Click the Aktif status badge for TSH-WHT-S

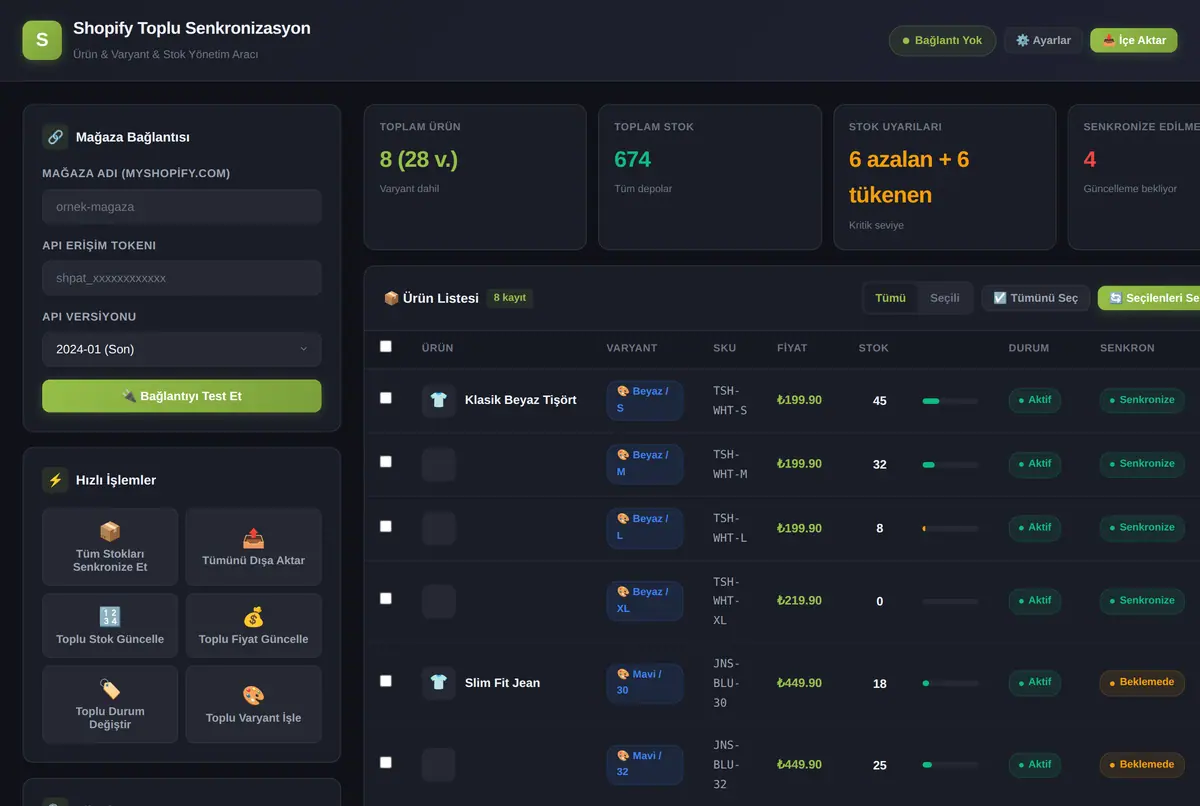(x=1035, y=400)
